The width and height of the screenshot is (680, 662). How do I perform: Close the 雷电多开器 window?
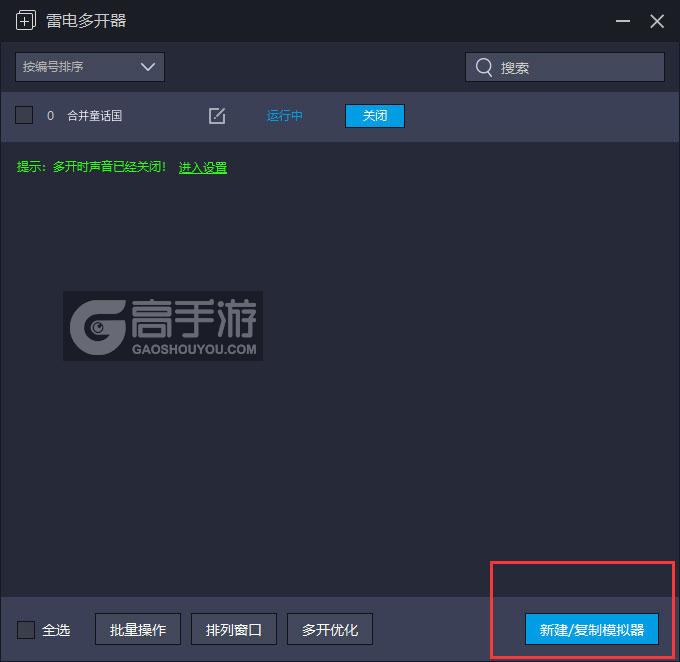[657, 21]
